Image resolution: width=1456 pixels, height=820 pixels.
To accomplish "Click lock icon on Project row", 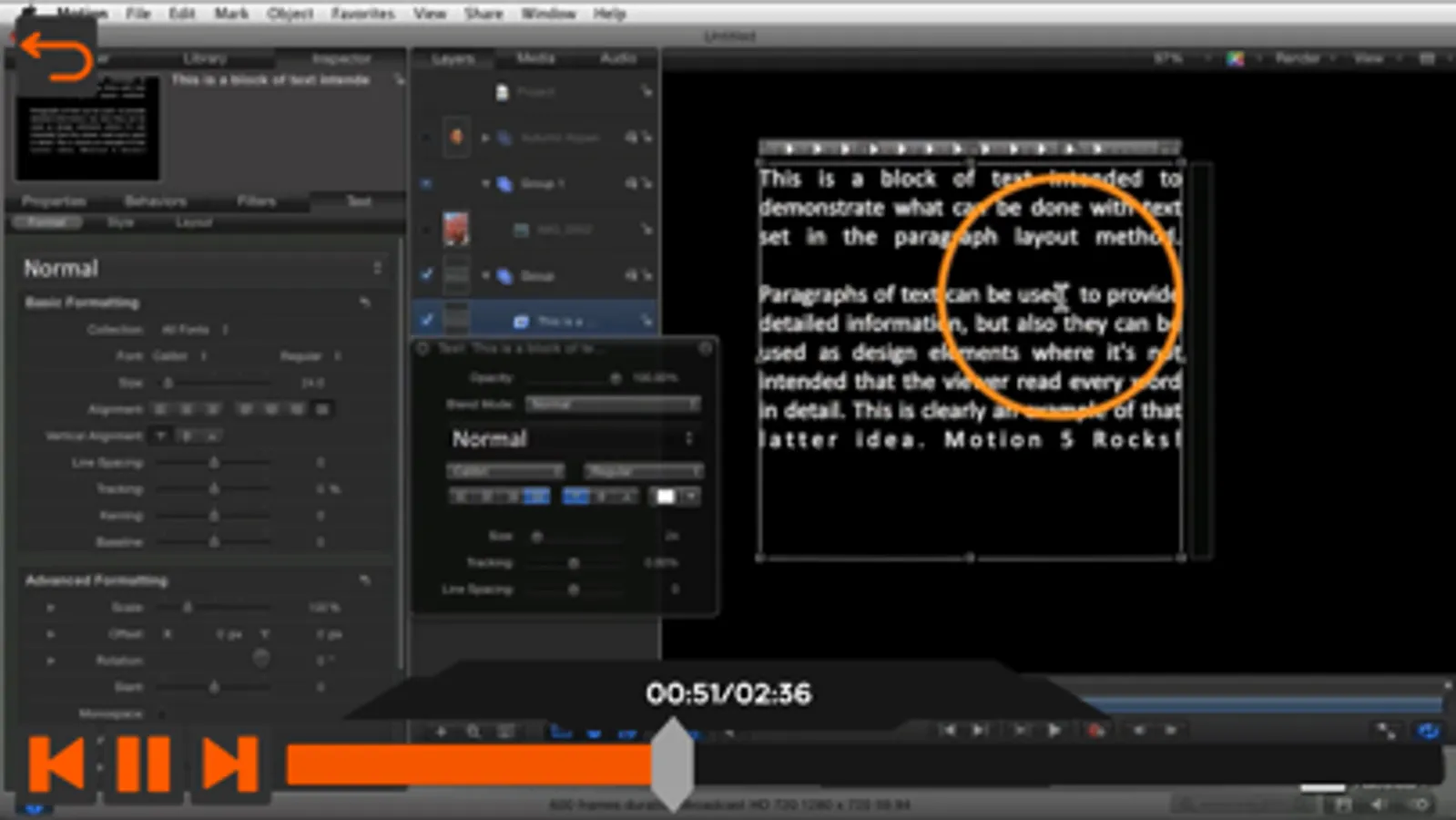I will tap(646, 91).
